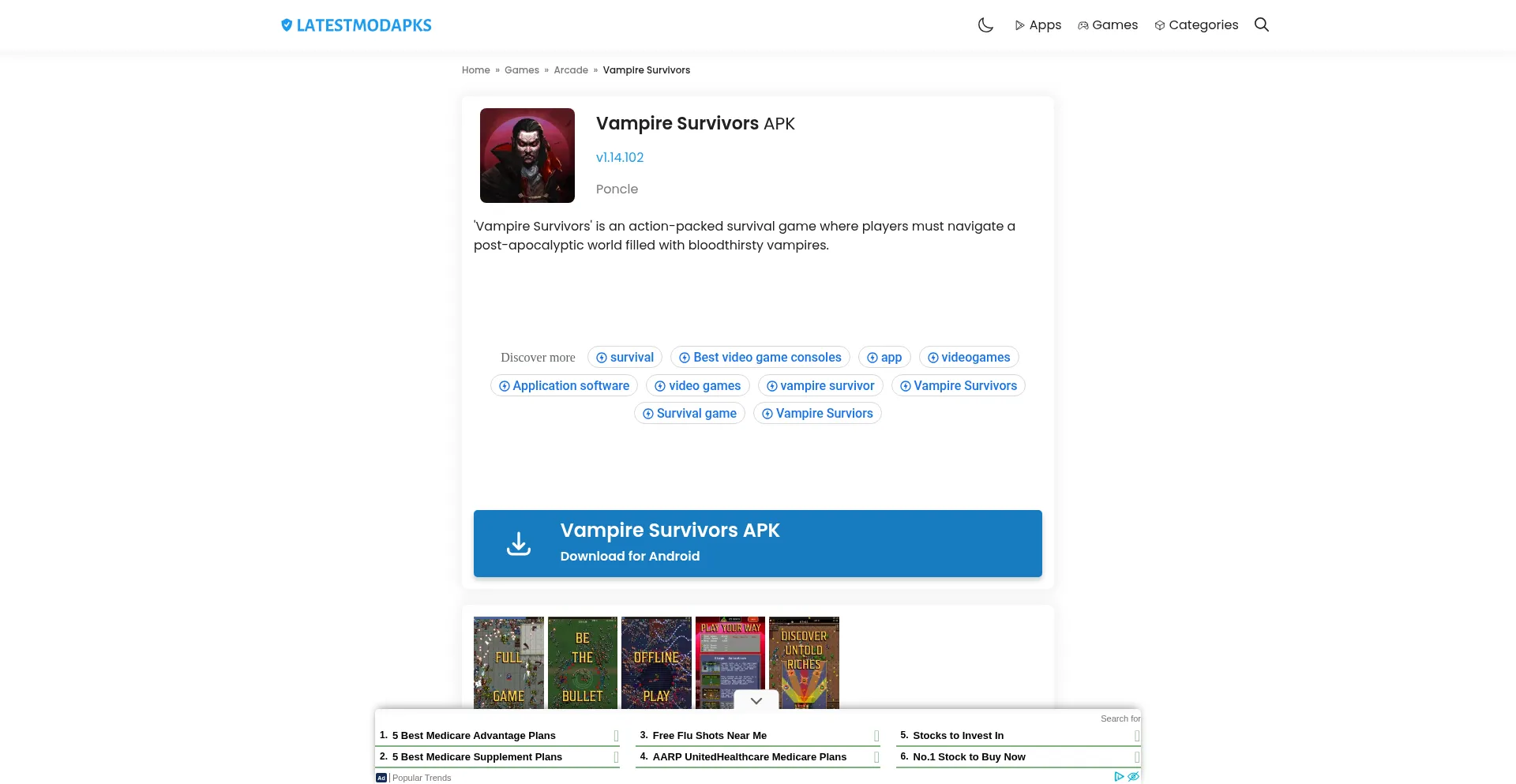
Task: Open search using the magnifier icon
Action: click(1262, 25)
